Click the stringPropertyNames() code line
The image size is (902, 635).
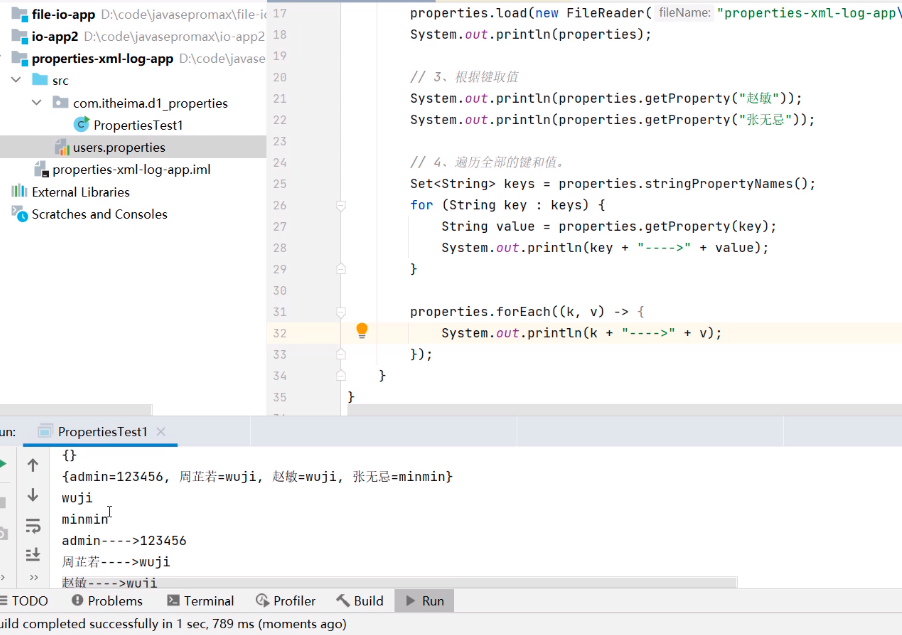(x=613, y=183)
